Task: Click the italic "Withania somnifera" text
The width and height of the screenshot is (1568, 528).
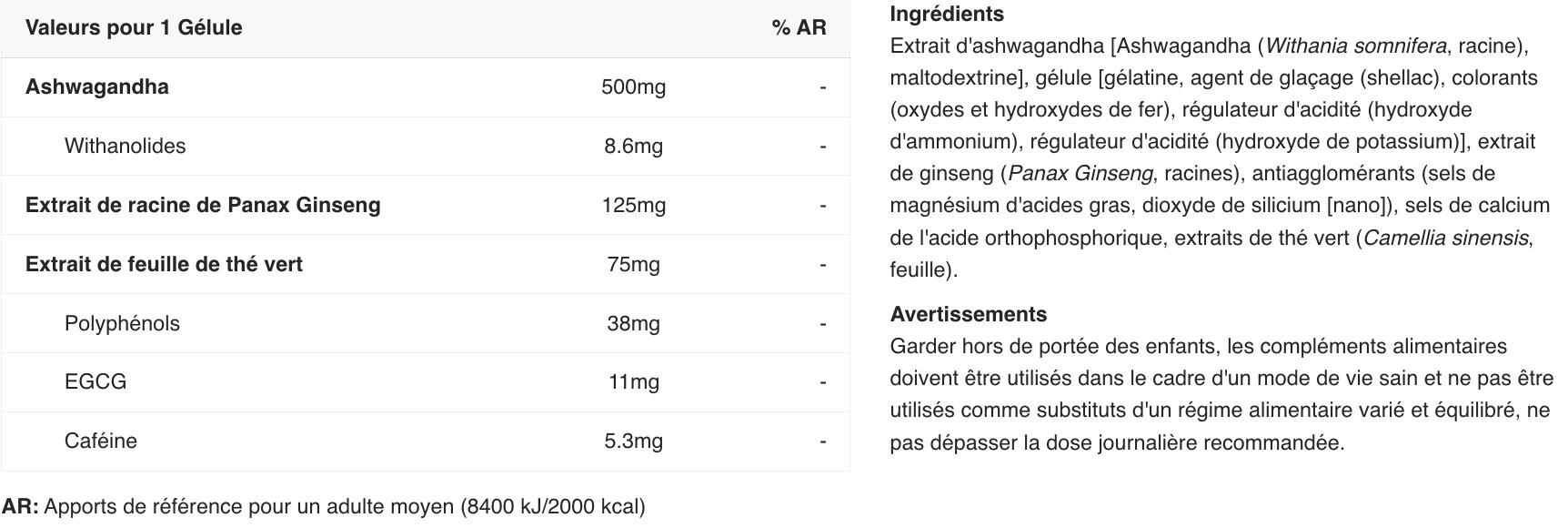Action: [x=1355, y=46]
